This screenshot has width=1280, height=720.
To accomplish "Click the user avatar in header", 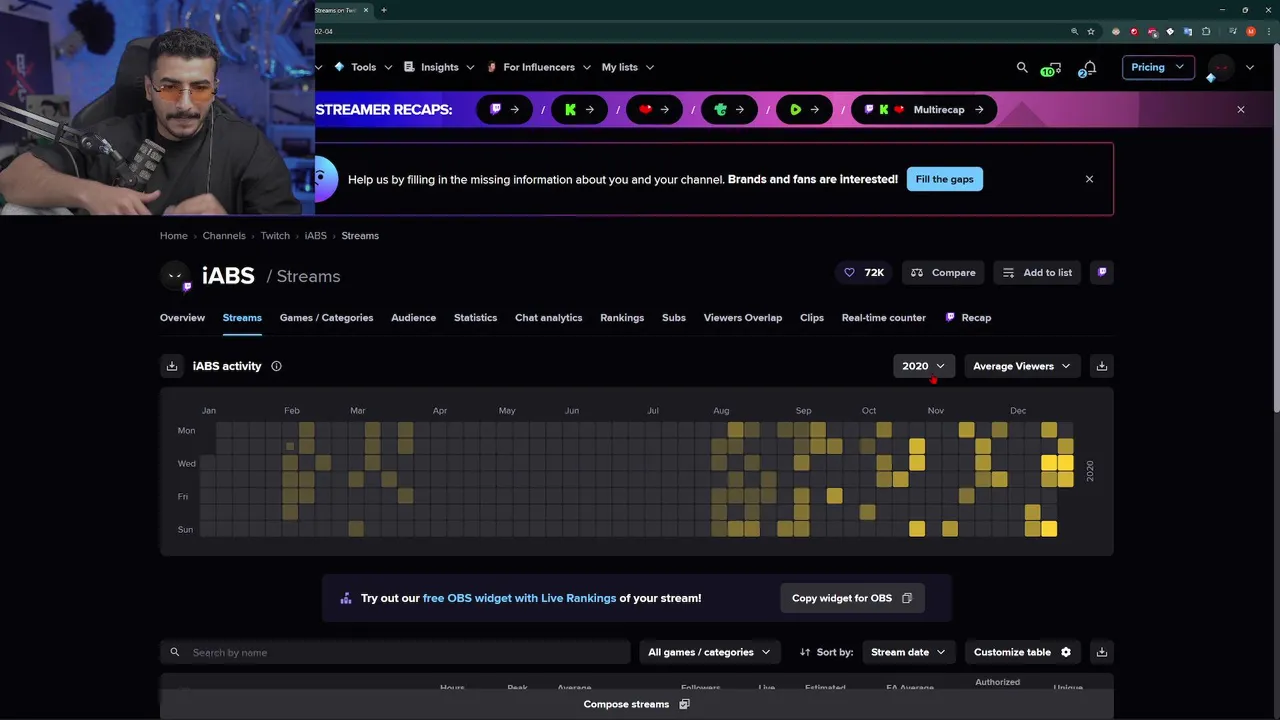I will pyautogui.click(x=1220, y=68).
